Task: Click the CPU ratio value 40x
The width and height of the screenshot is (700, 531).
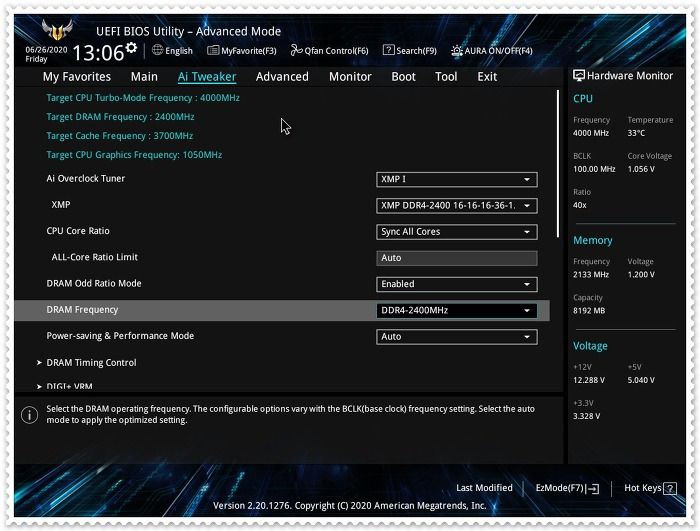Action: coord(579,205)
